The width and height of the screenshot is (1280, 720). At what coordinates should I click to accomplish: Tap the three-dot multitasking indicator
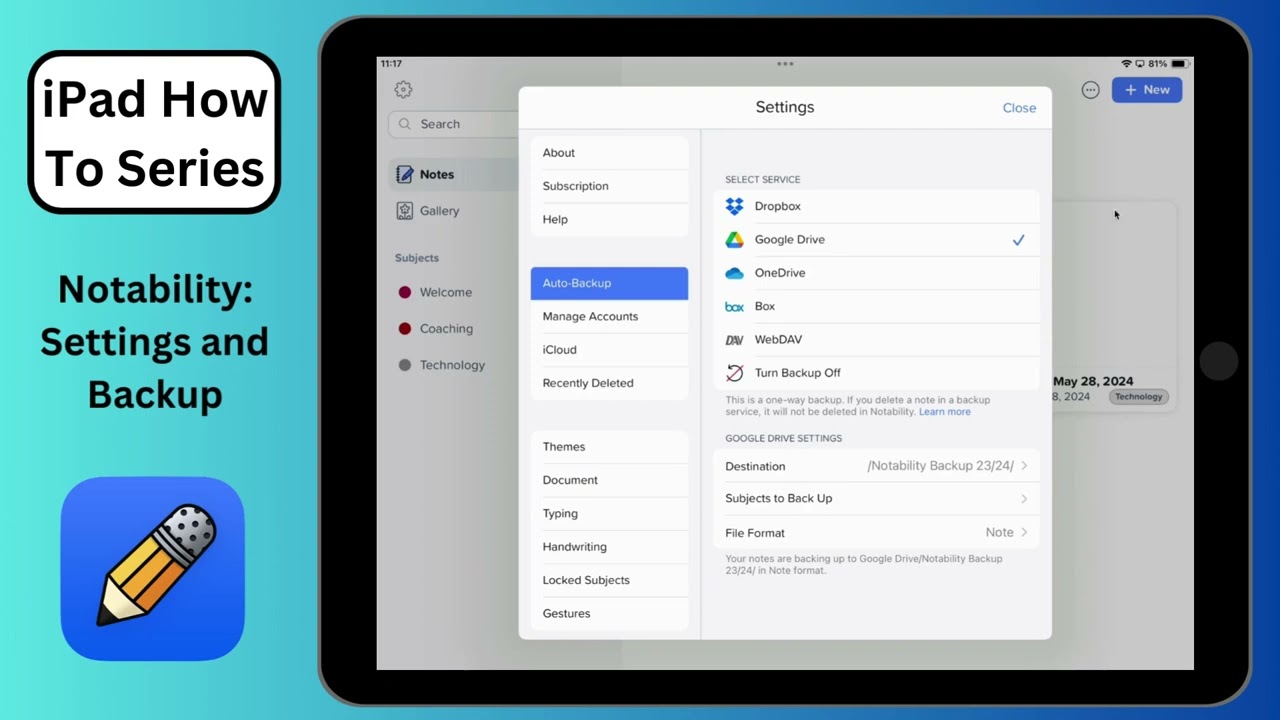coord(785,63)
